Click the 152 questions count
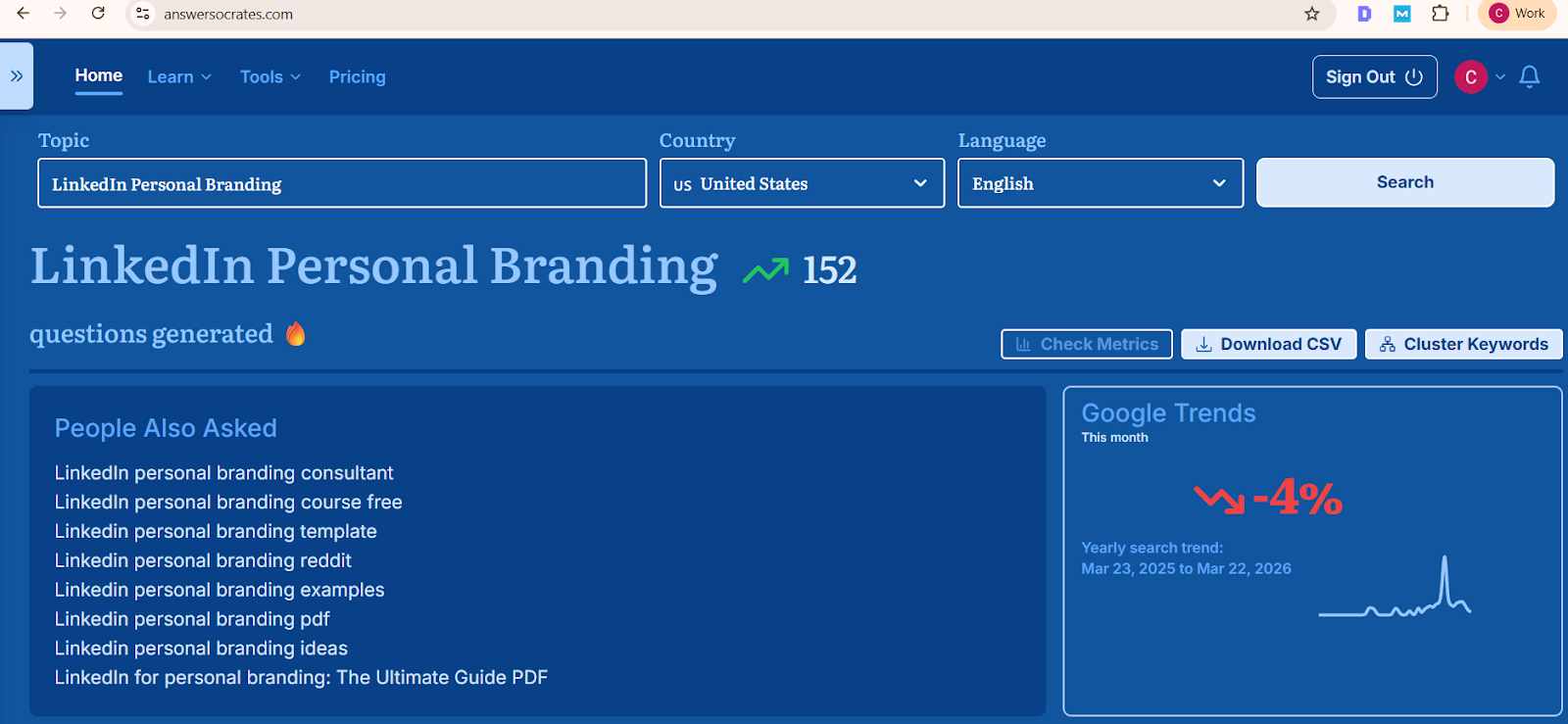The image size is (1568, 724). click(x=829, y=270)
